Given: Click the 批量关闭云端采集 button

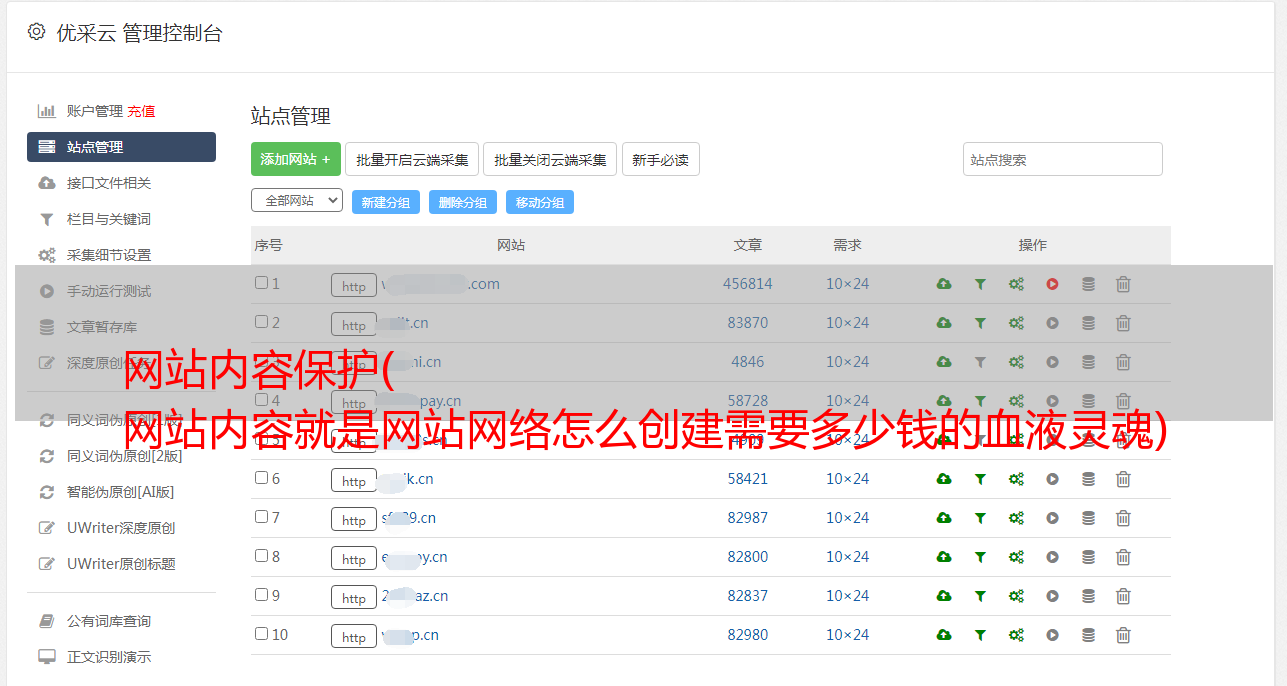Looking at the screenshot, I should pos(550,159).
